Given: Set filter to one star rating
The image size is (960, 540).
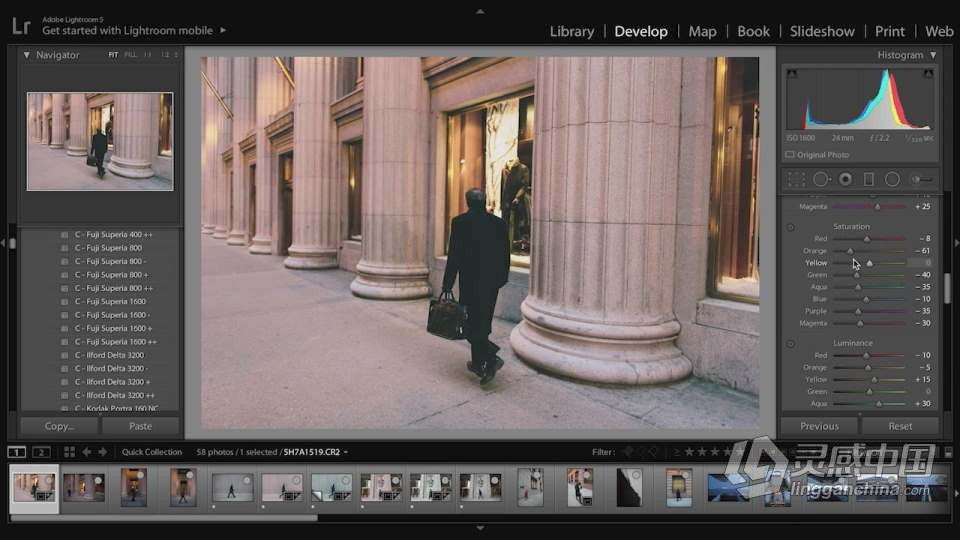Looking at the screenshot, I should coord(689,452).
